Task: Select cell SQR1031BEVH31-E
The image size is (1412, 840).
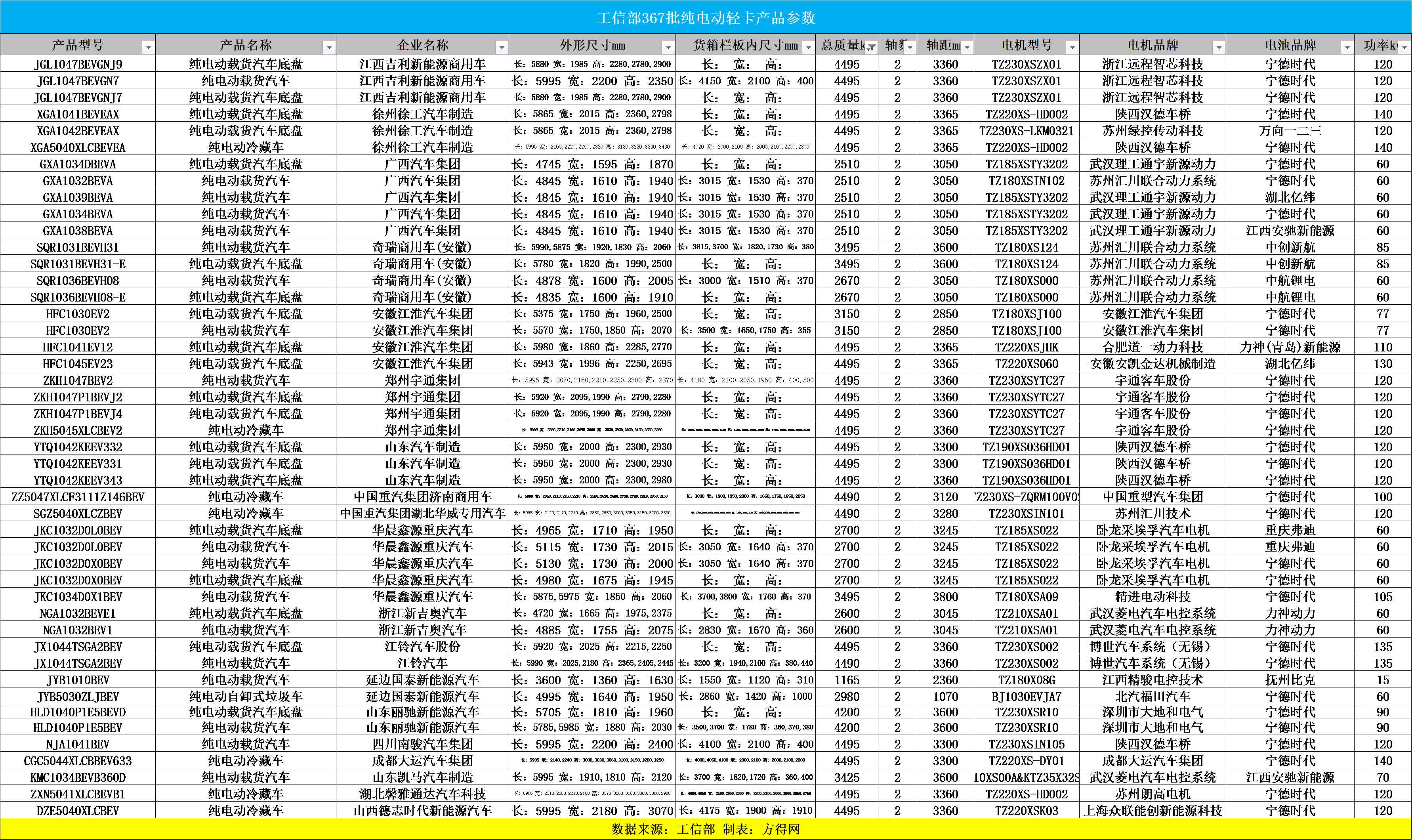Action: coord(78,264)
